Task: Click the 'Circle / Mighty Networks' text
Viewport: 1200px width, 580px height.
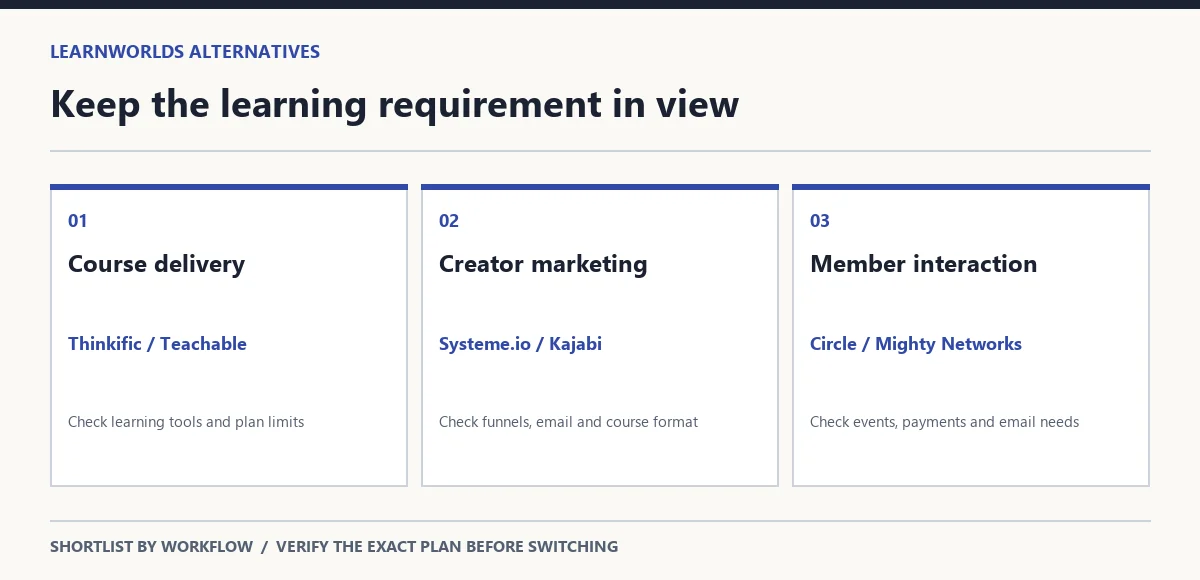Action: pyautogui.click(x=916, y=344)
